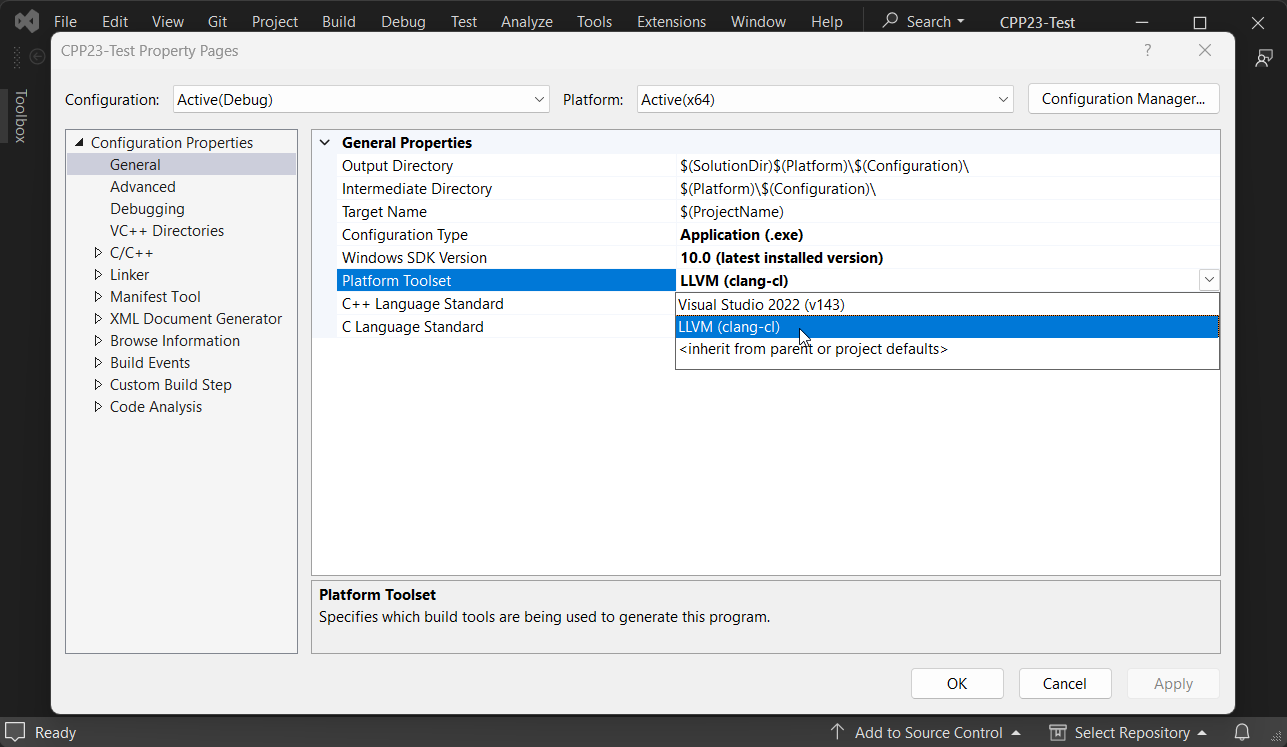Choose inherit from parent or project defaults
Viewport: 1287px width, 747px height.
(947, 349)
